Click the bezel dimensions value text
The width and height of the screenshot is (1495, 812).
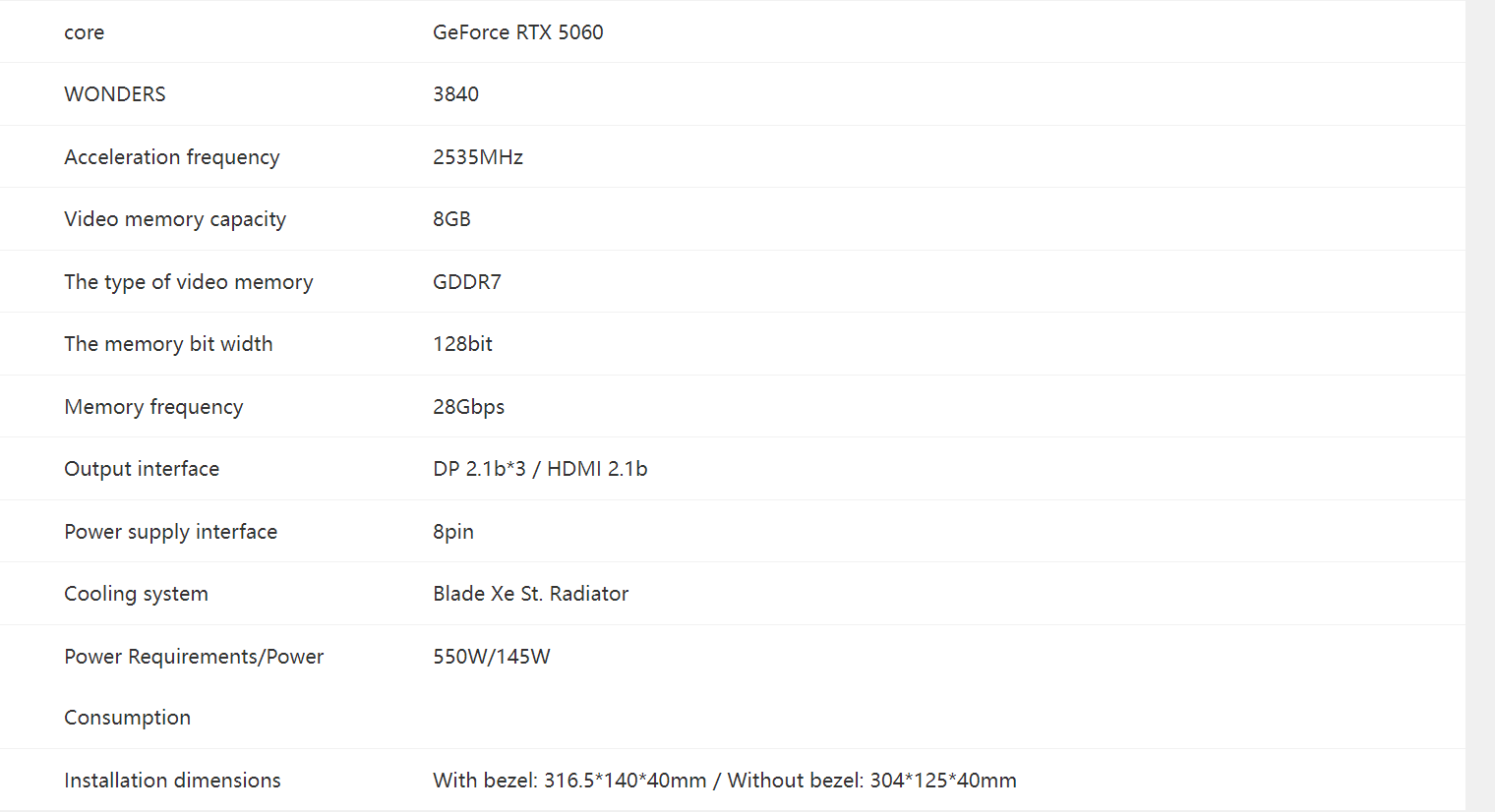tap(724, 781)
